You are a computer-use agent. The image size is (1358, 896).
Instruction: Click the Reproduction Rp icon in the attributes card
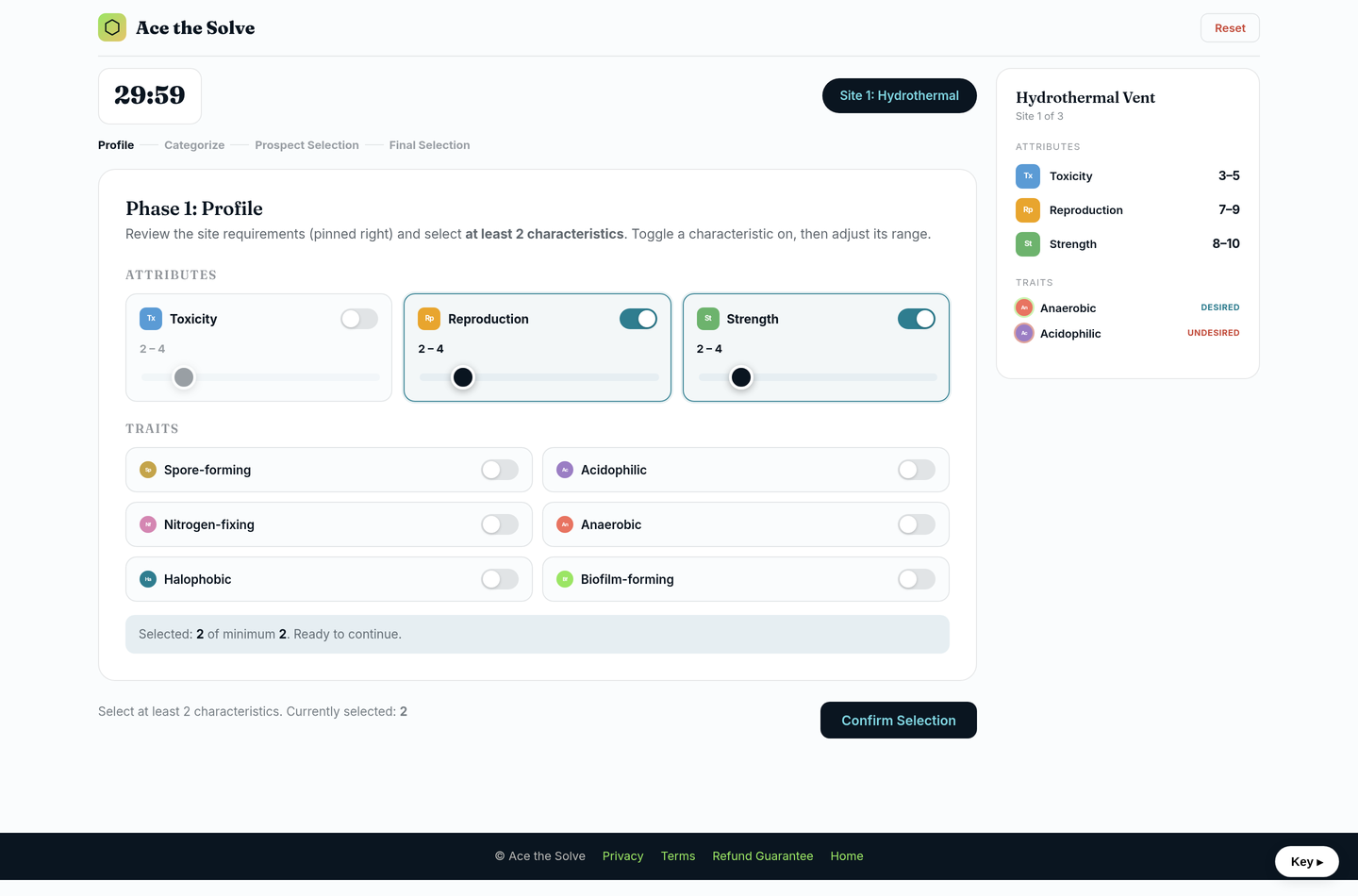point(429,319)
